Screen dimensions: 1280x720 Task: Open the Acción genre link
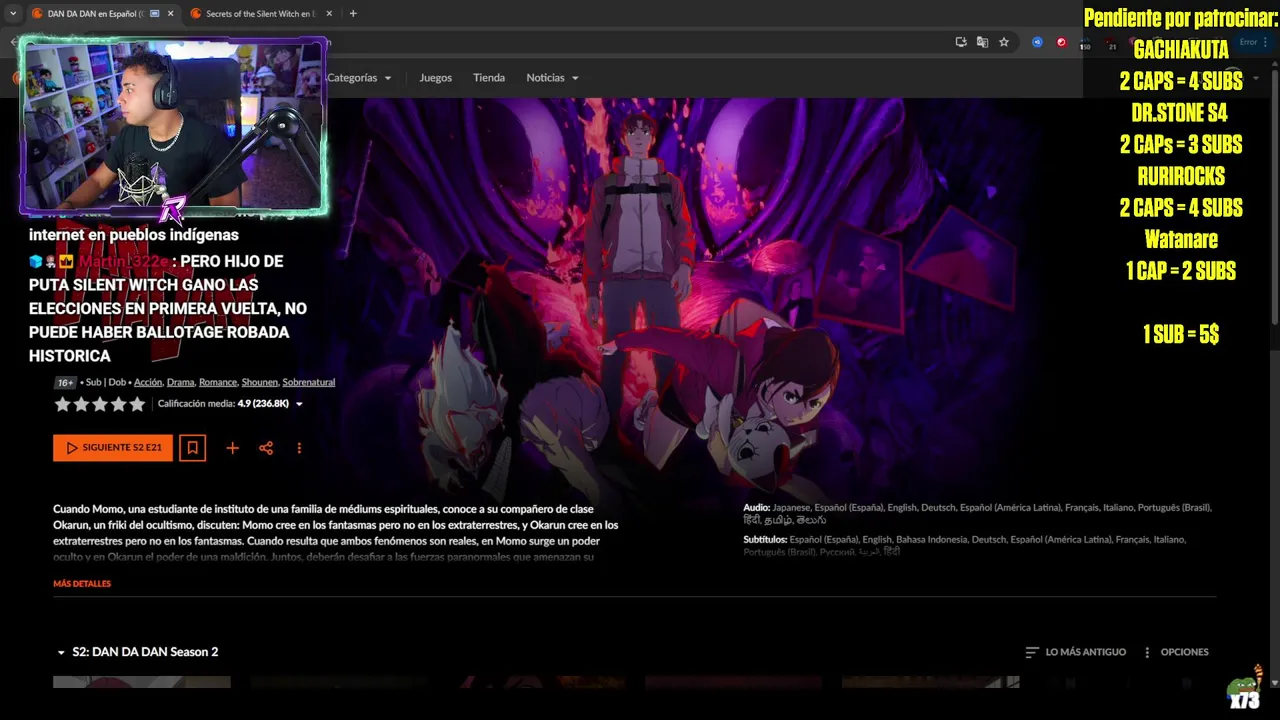point(148,382)
